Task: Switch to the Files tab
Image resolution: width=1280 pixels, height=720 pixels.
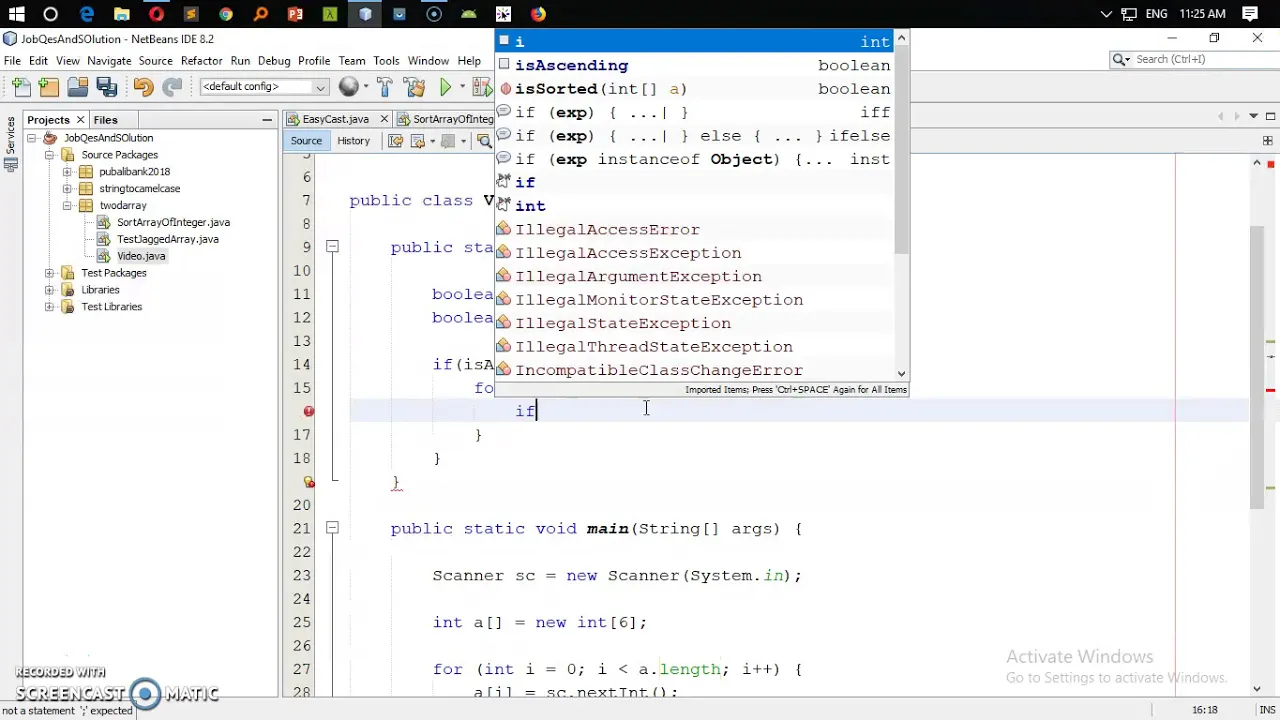Action: point(105,120)
